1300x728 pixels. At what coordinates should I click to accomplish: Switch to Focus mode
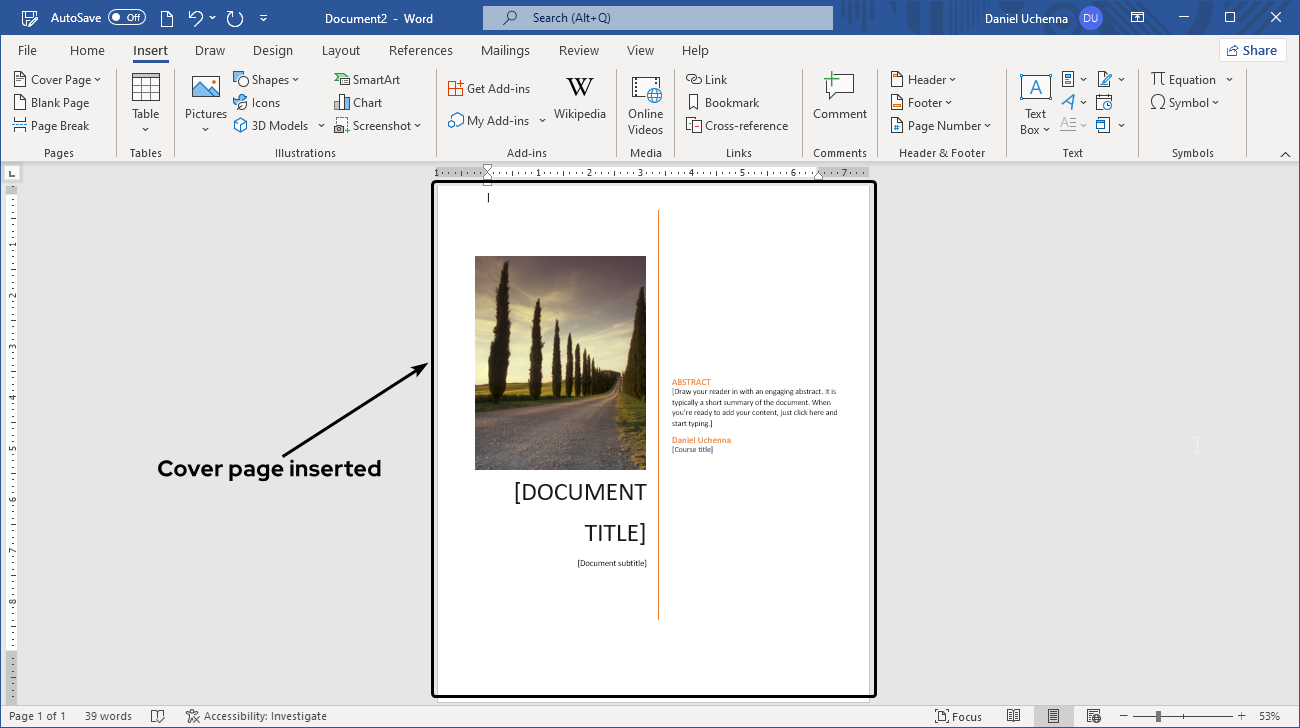point(958,716)
